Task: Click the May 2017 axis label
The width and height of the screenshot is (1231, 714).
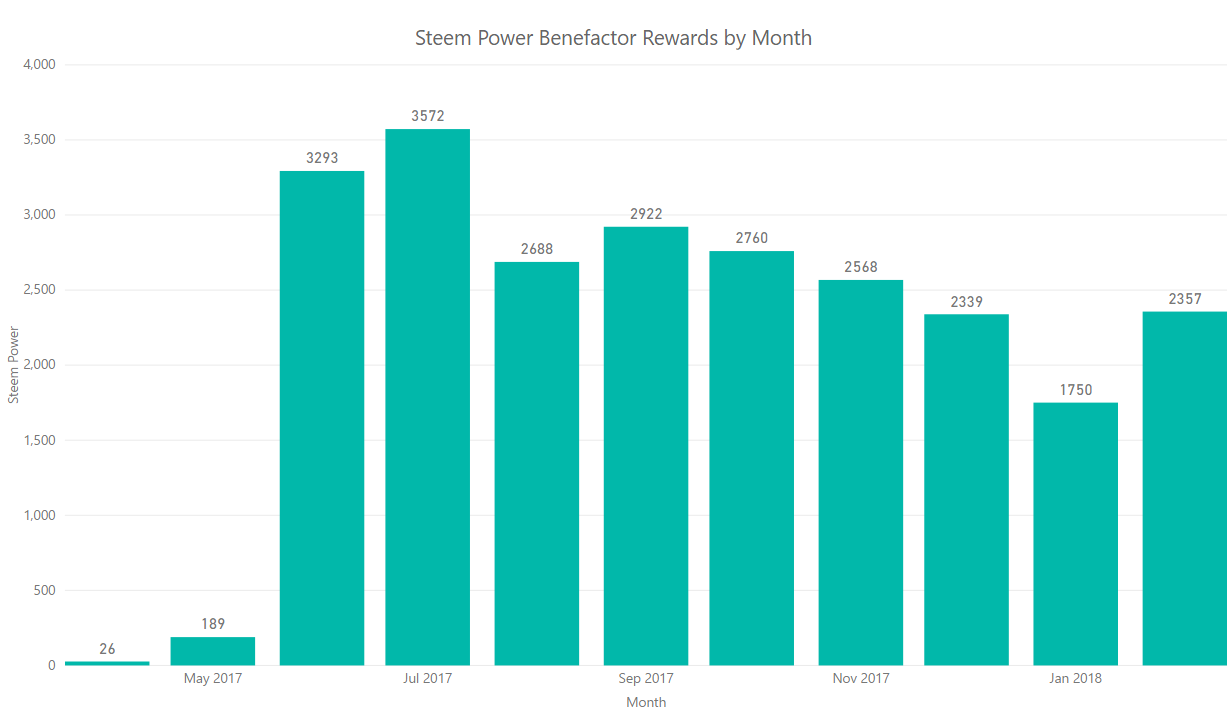Action: (x=213, y=678)
